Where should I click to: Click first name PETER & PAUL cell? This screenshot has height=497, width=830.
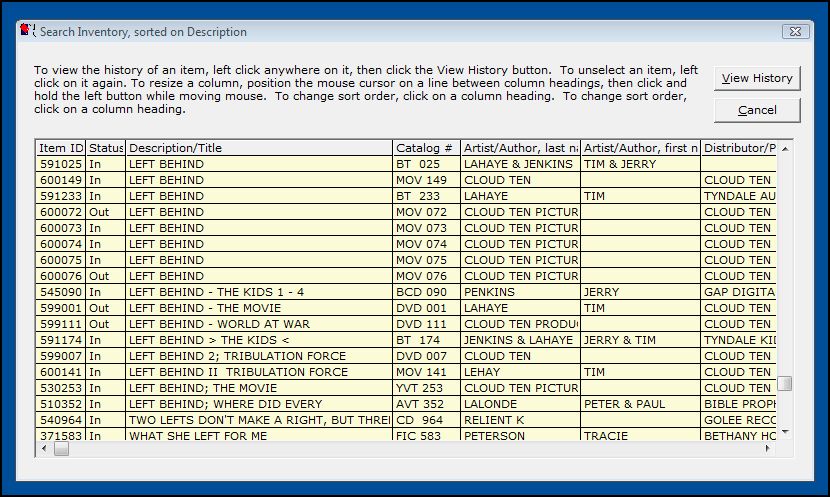click(640, 404)
